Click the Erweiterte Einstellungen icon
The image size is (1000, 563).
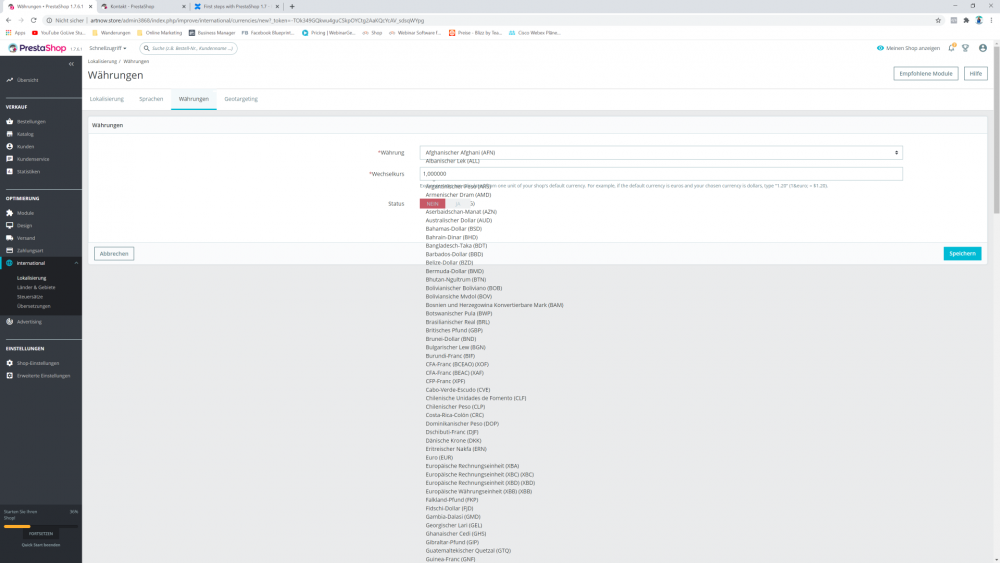click(x=10, y=376)
